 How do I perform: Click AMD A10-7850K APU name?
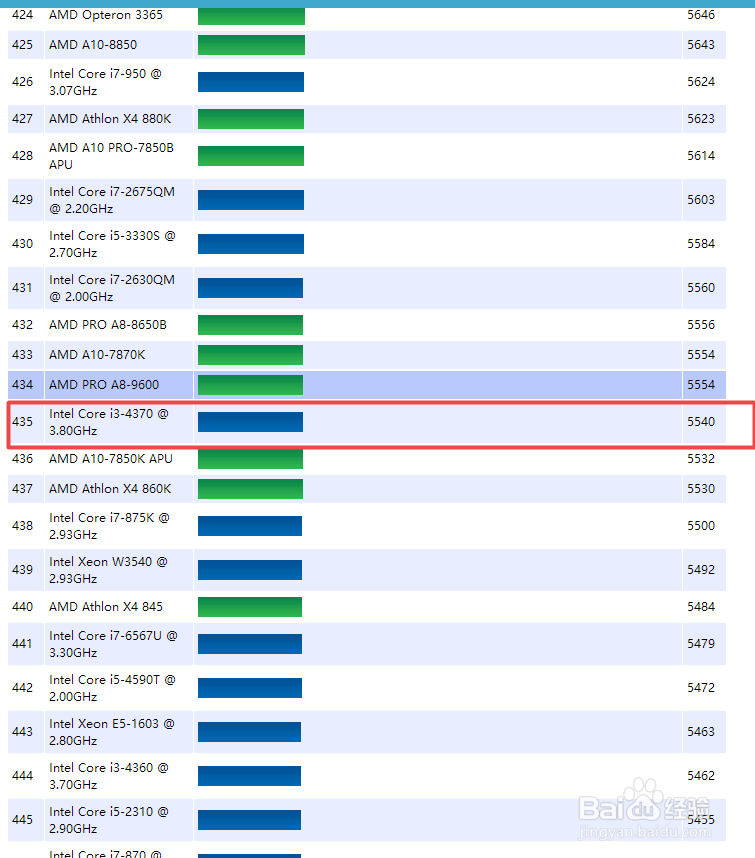[x=111, y=459]
